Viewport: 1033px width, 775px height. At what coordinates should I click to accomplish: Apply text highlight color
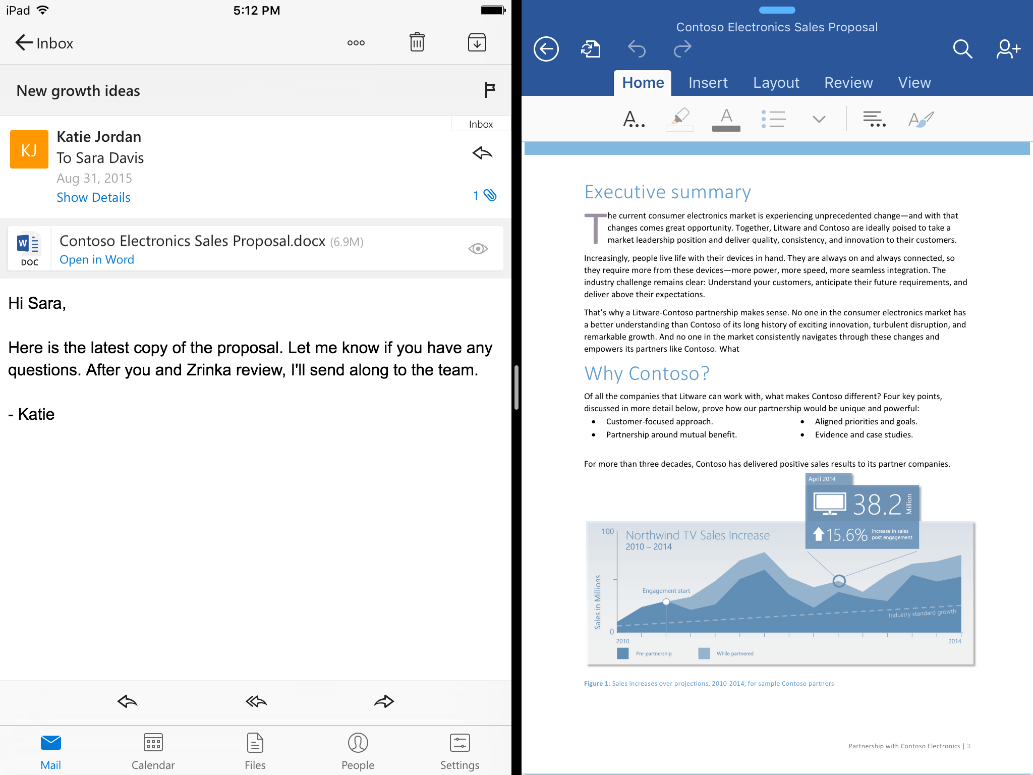(680, 119)
